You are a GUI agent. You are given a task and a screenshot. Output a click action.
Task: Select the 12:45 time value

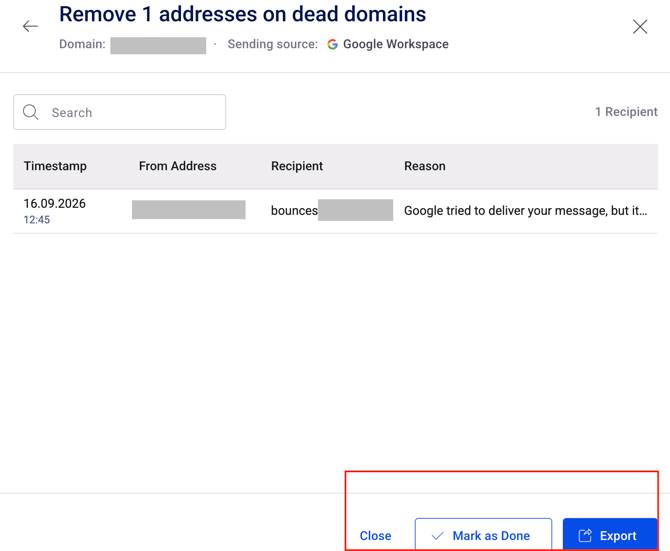tap(37, 220)
